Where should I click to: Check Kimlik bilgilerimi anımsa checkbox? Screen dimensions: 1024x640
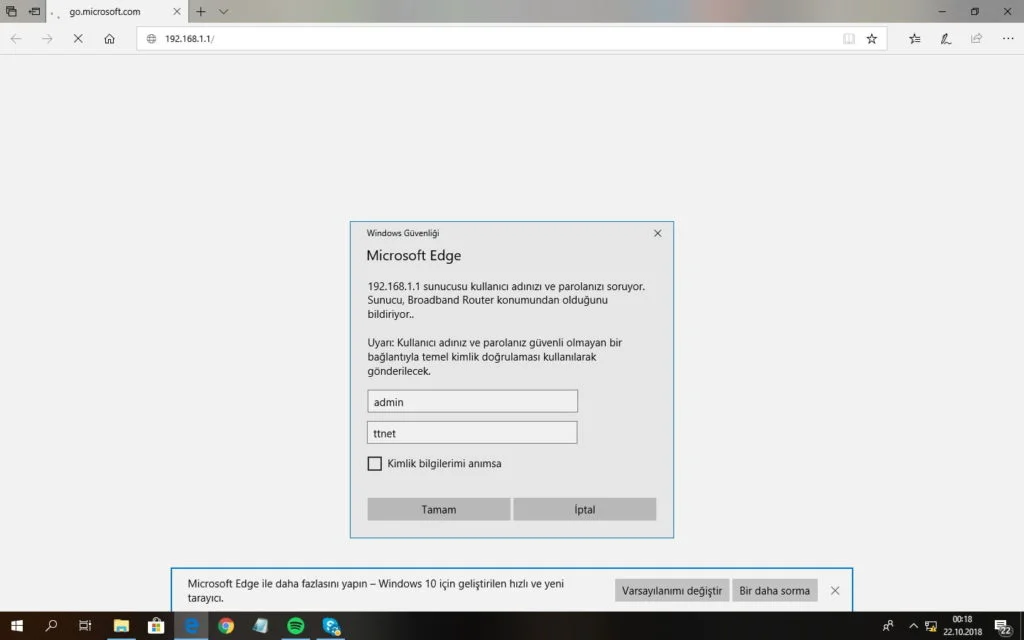374,464
